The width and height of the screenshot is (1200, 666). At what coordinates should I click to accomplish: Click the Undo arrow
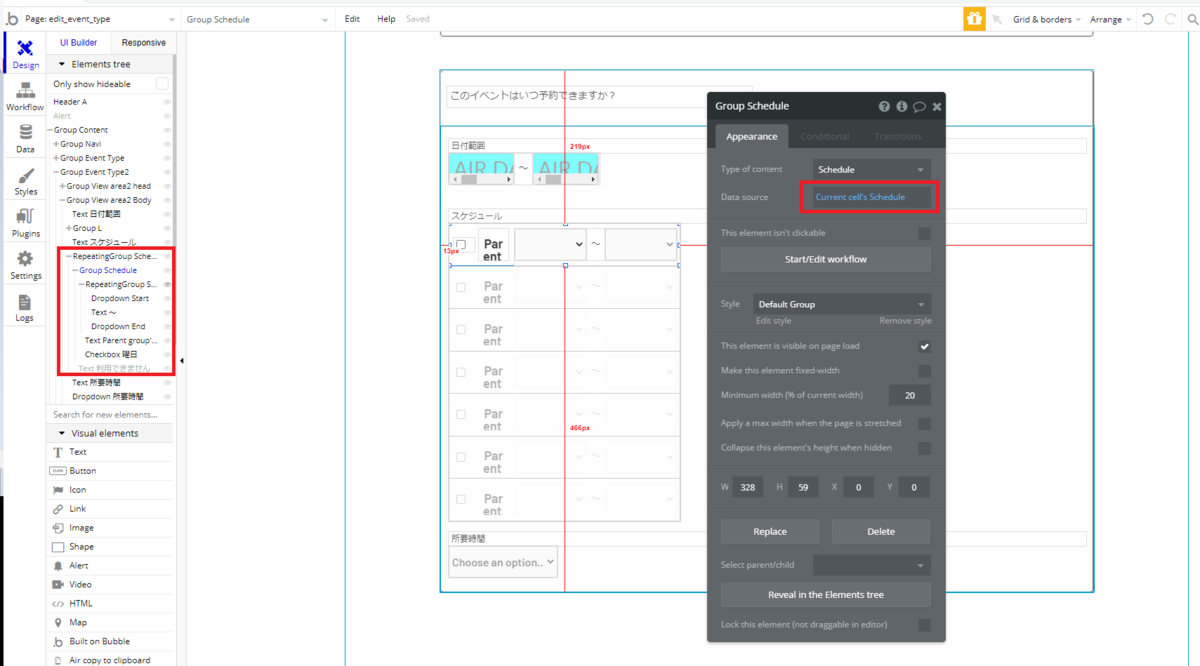click(x=1147, y=19)
